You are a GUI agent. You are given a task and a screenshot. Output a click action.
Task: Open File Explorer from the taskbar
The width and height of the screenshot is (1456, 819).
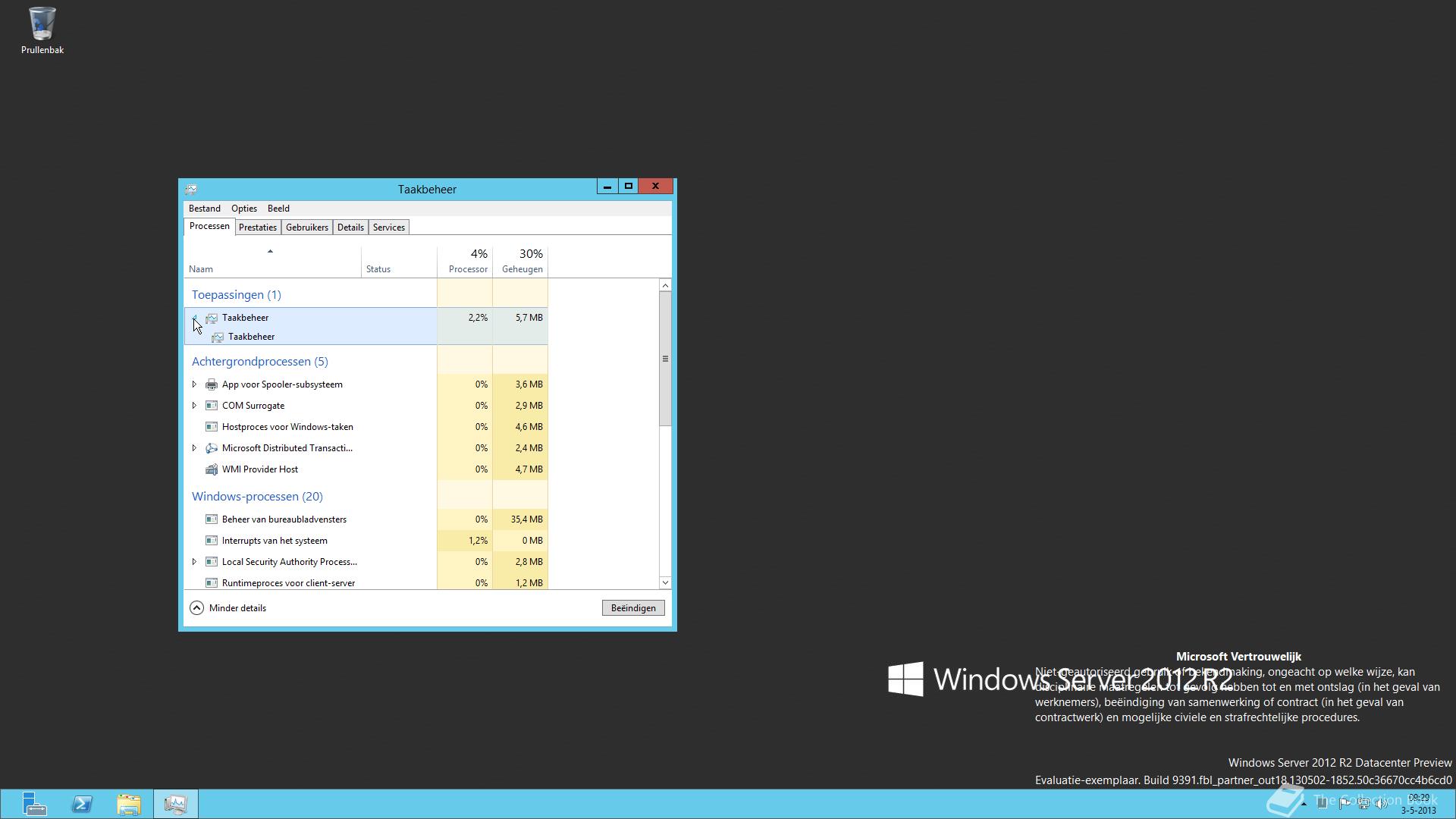129,804
